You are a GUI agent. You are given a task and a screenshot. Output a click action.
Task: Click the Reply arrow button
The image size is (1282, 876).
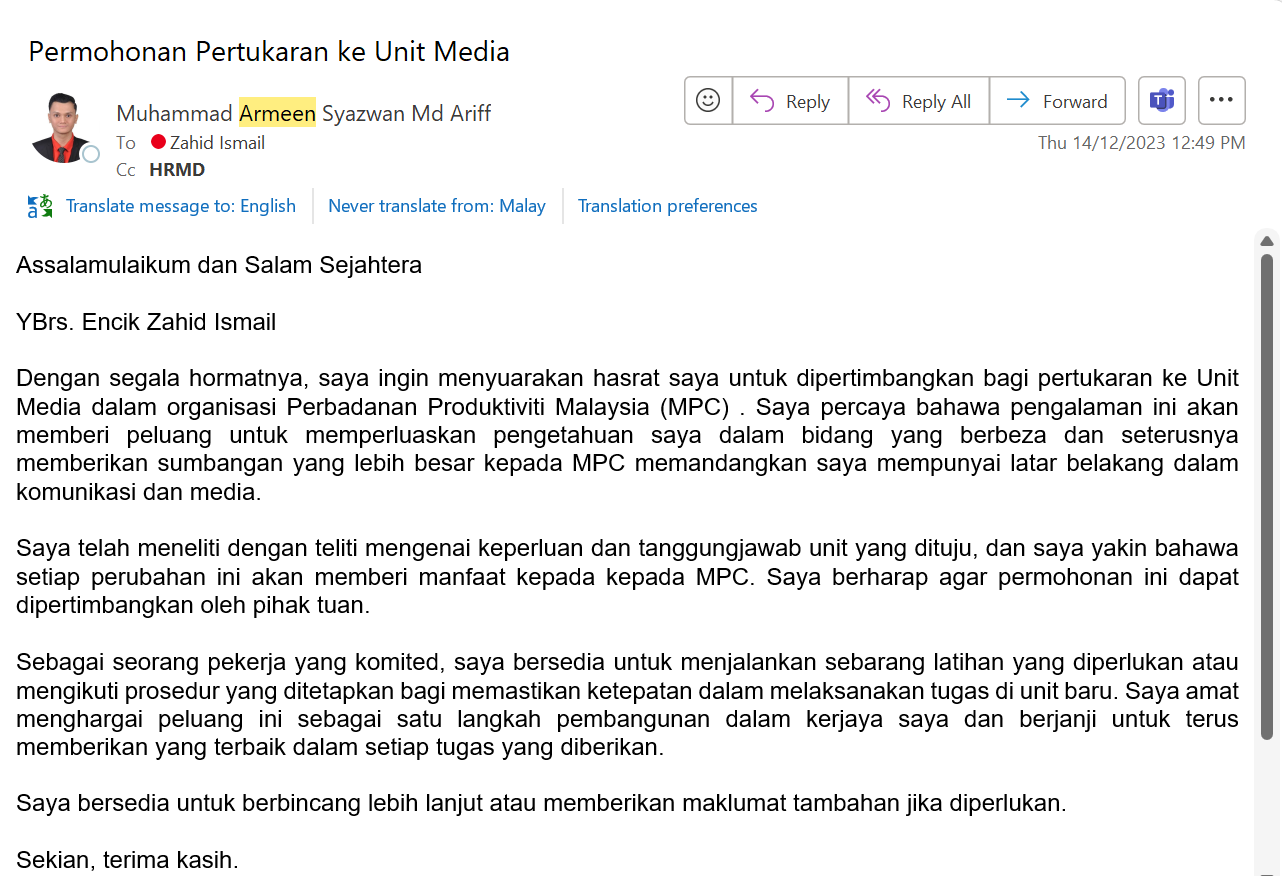pyautogui.click(x=790, y=101)
